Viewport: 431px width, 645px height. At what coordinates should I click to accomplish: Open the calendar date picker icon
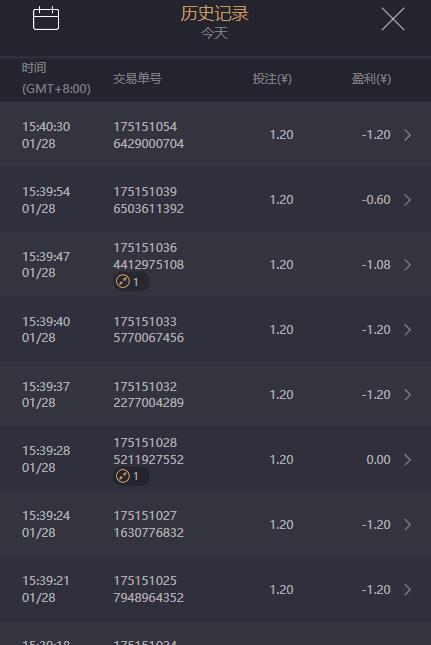(x=46, y=18)
